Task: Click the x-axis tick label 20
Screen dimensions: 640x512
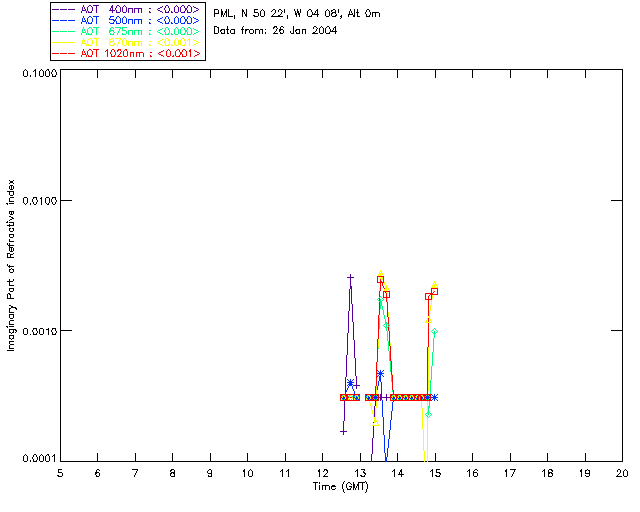Action: [x=622, y=473]
